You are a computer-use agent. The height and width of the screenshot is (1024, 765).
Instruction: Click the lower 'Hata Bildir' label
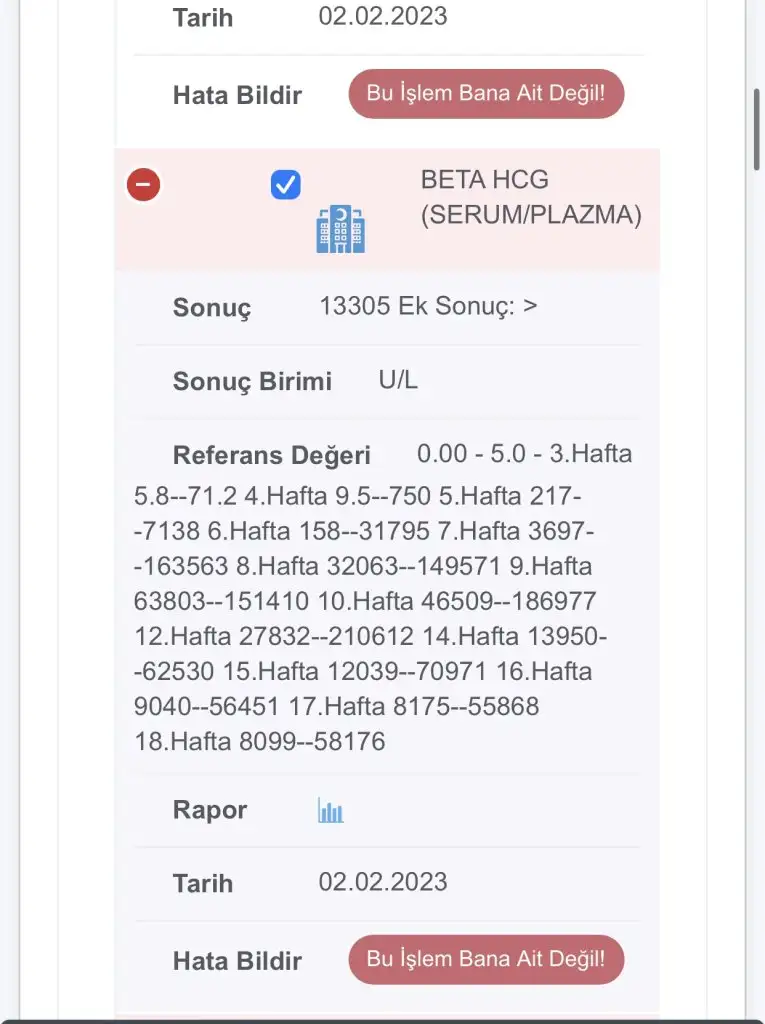pos(237,961)
